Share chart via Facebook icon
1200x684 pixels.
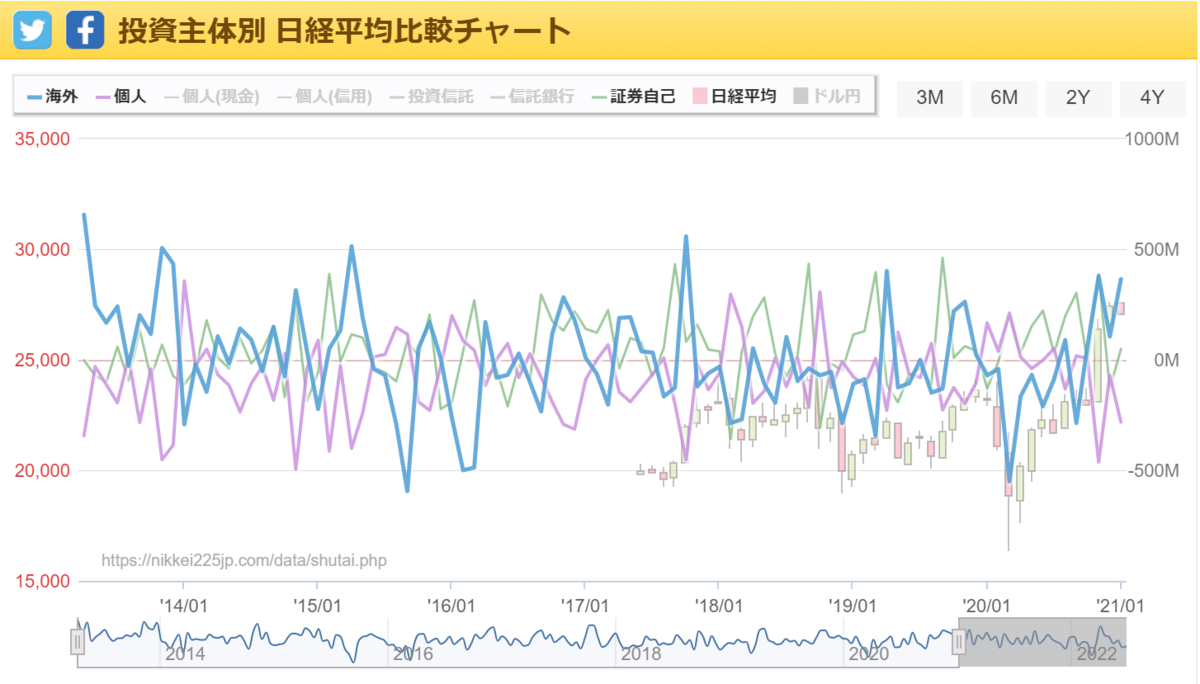(85, 31)
